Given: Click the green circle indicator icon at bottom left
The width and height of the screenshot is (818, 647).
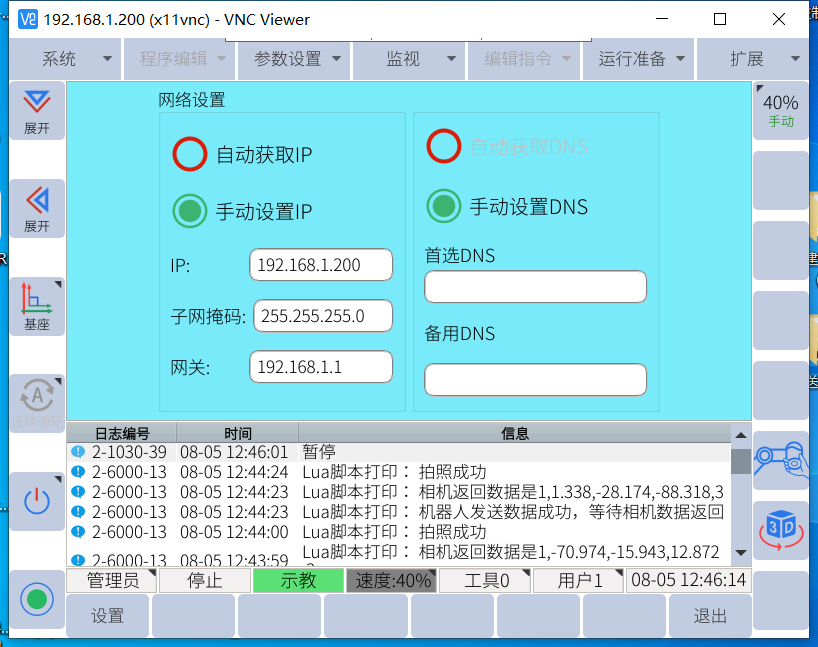Looking at the screenshot, I should click(37, 599).
